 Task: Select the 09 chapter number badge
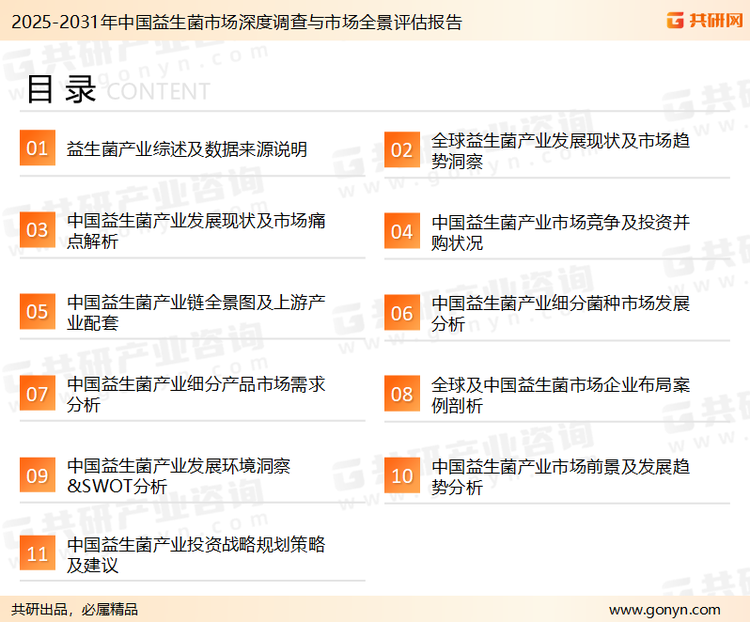click(38, 476)
